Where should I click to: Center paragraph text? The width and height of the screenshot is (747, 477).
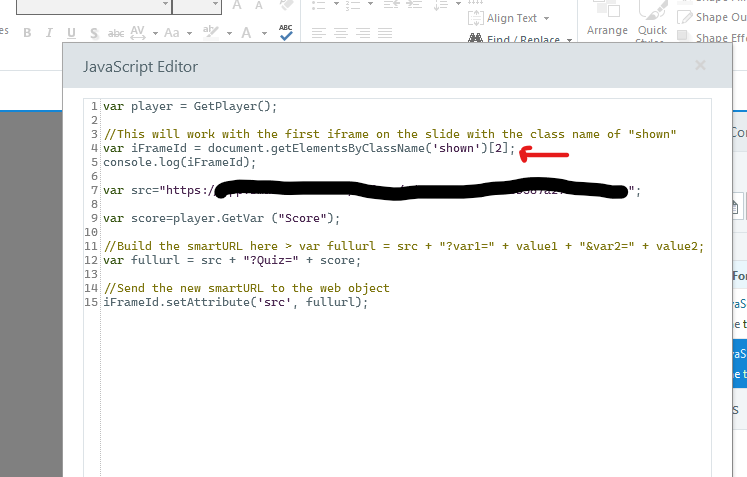click(x=341, y=33)
